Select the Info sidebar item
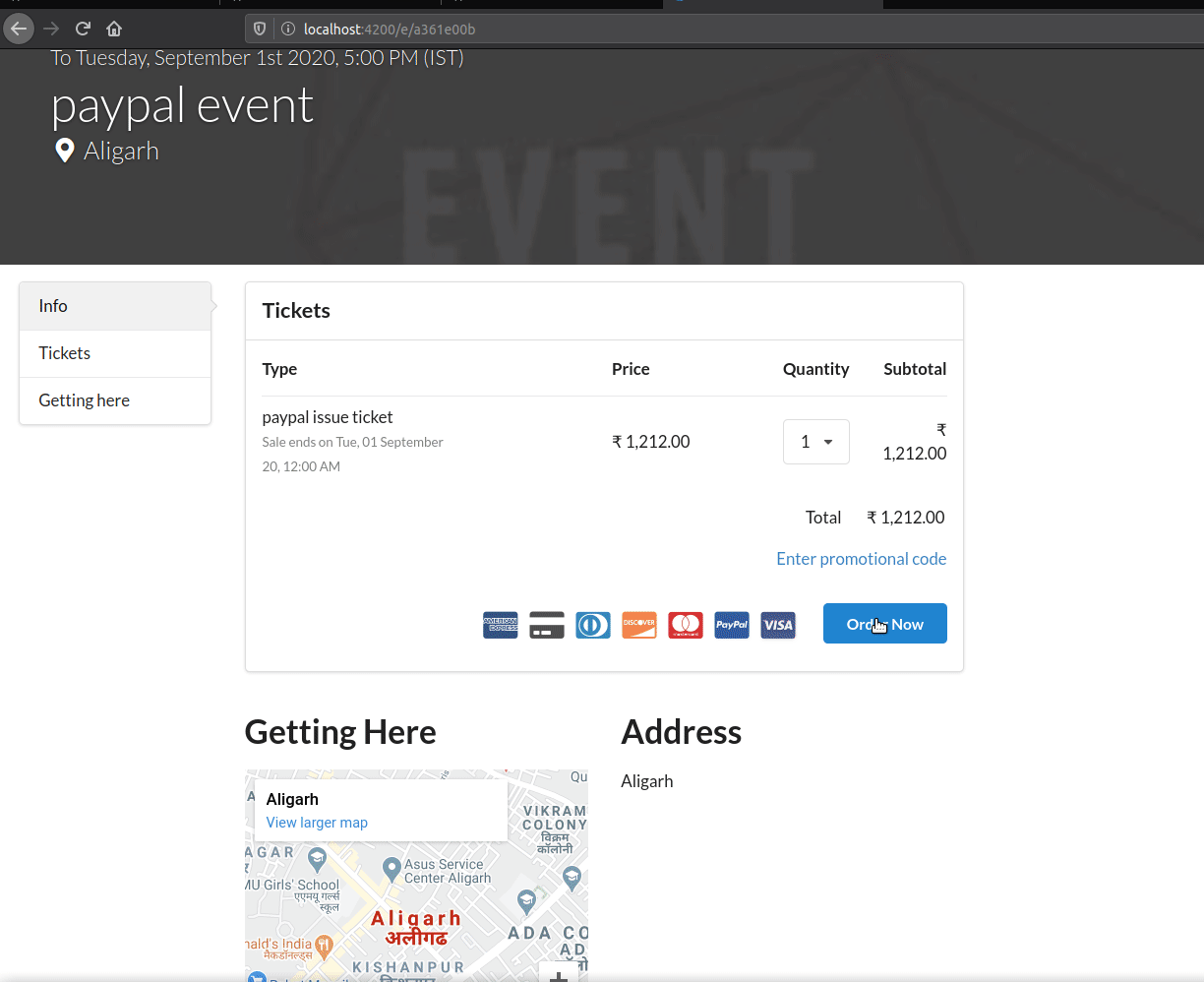The height and width of the screenshot is (982, 1204). (x=115, y=306)
